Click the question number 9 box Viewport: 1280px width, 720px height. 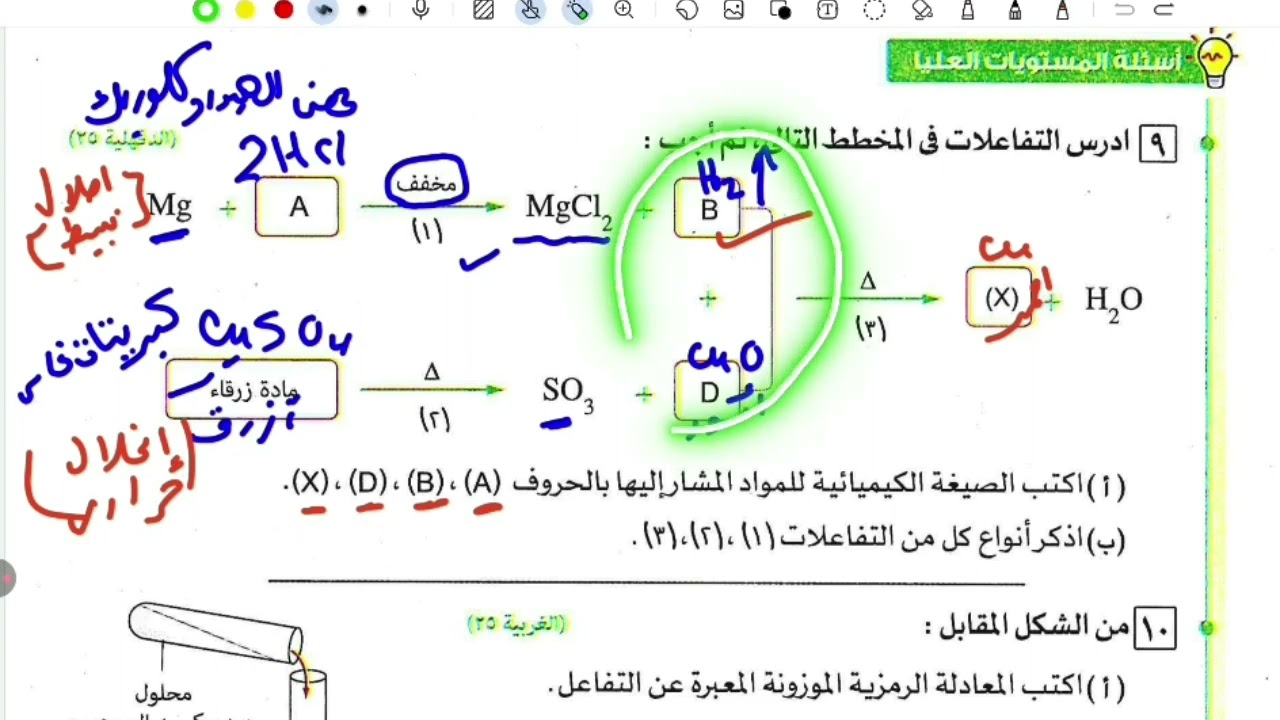click(x=1156, y=144)
